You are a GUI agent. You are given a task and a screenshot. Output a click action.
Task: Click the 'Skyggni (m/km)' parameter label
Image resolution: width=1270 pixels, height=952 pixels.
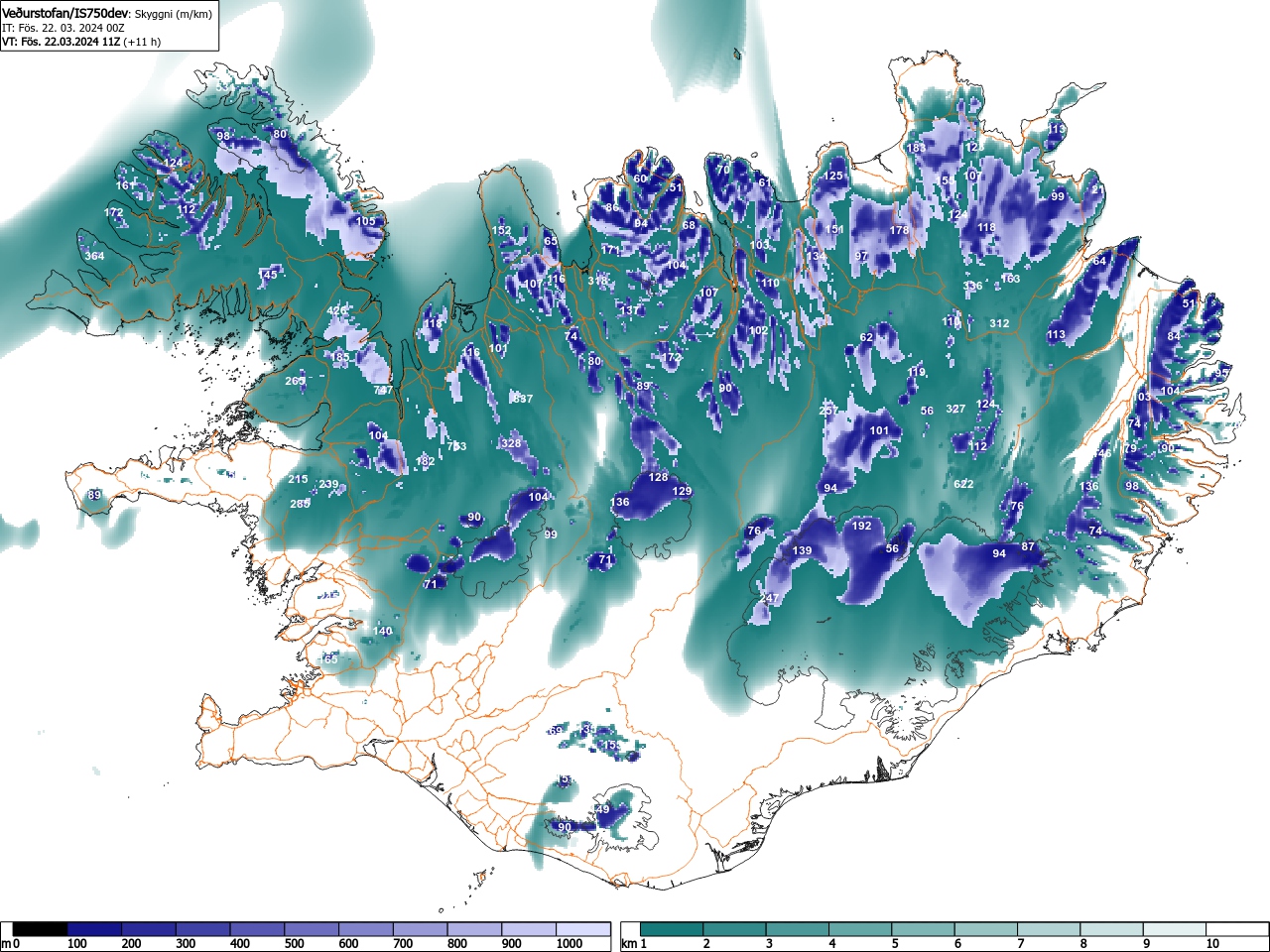click(x=173, y=14)
